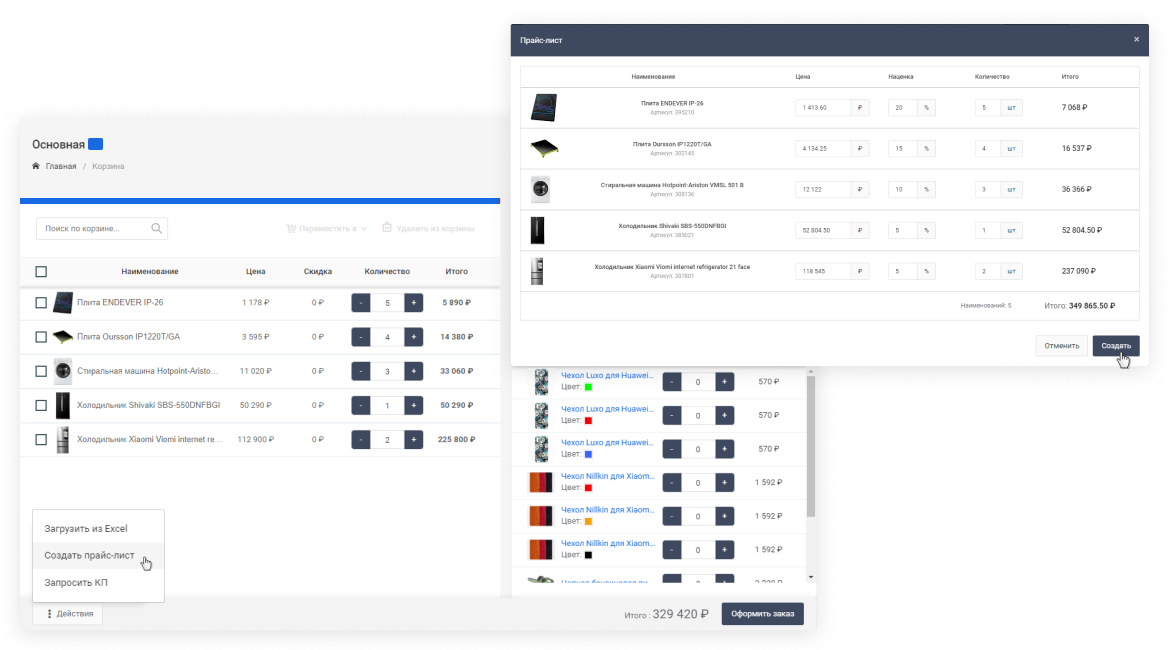Increase quantity of Холодильник Xiaomi Viomi in cart

click(413, 440)
